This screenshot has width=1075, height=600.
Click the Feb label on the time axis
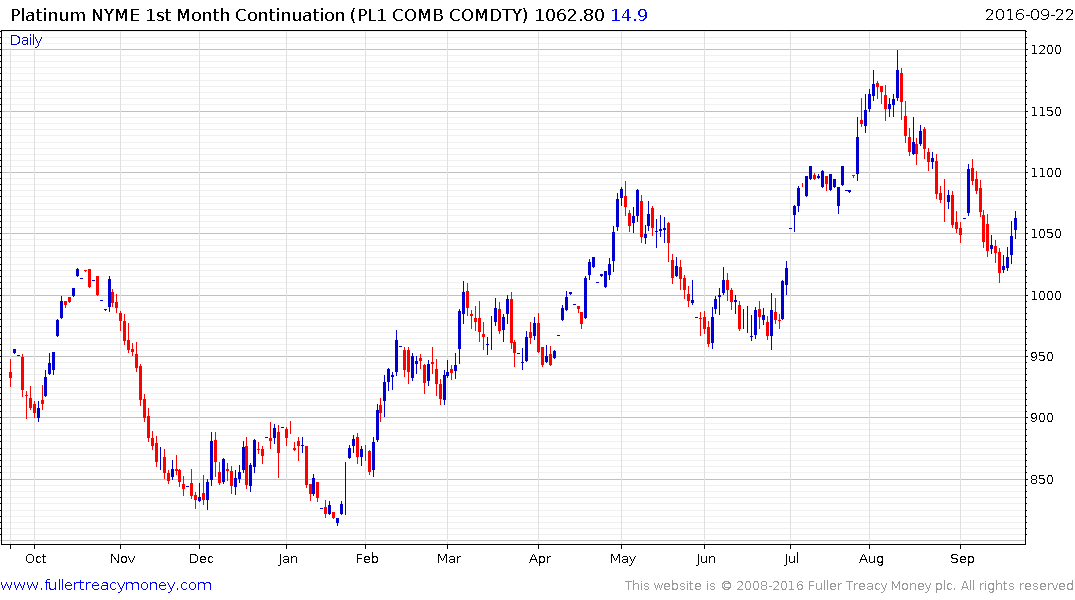(367, 559)
